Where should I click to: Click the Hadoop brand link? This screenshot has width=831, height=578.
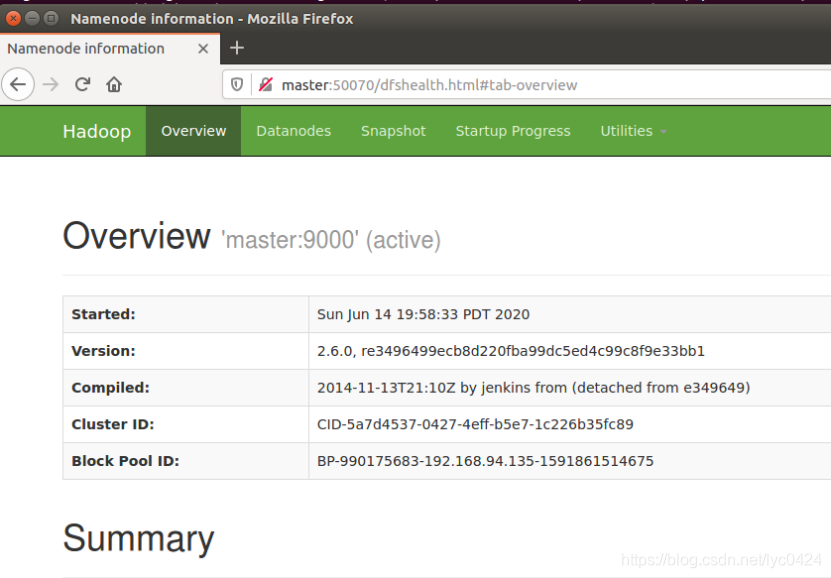(x=96, y=131)
